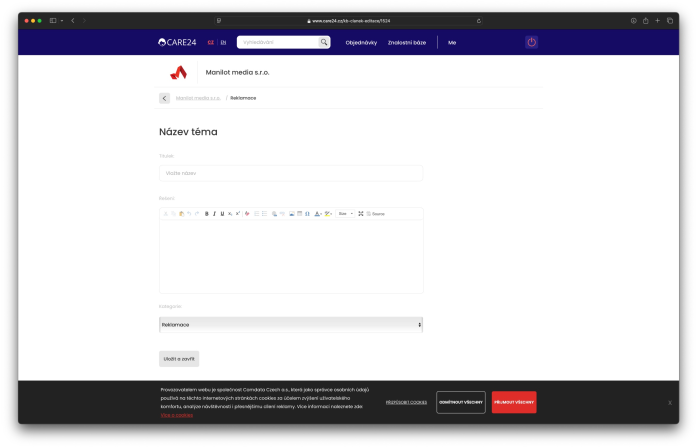The width and height of the screenshot is (697, 448).
Task: Follow the Více o cookies link
Action: 176,415
